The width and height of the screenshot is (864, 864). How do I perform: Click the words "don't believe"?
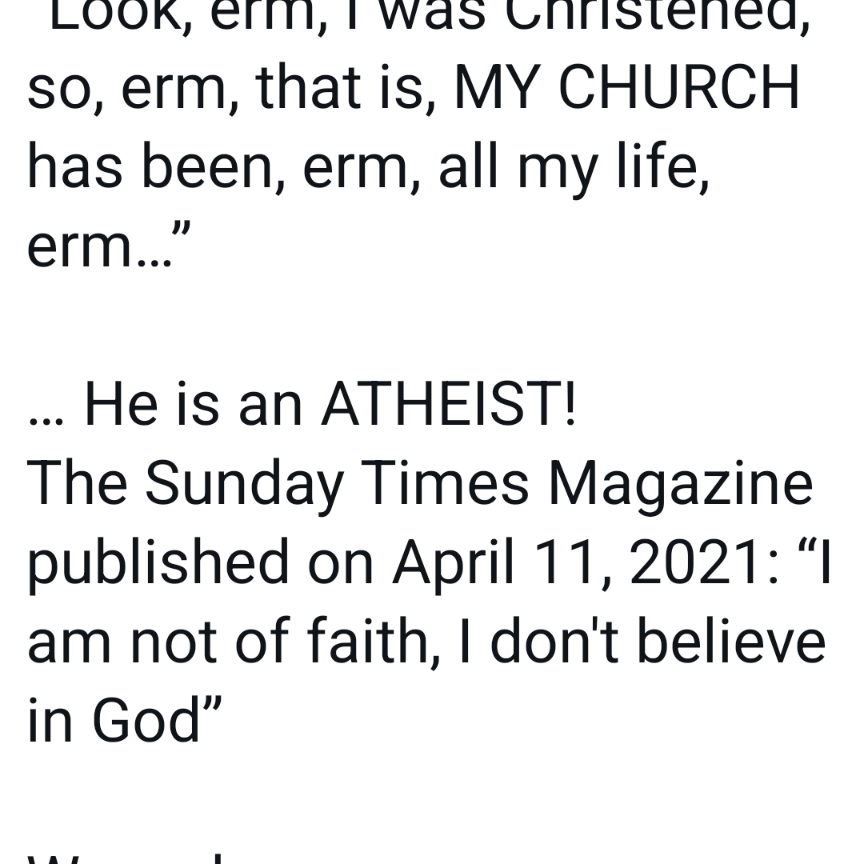point(658,641)
